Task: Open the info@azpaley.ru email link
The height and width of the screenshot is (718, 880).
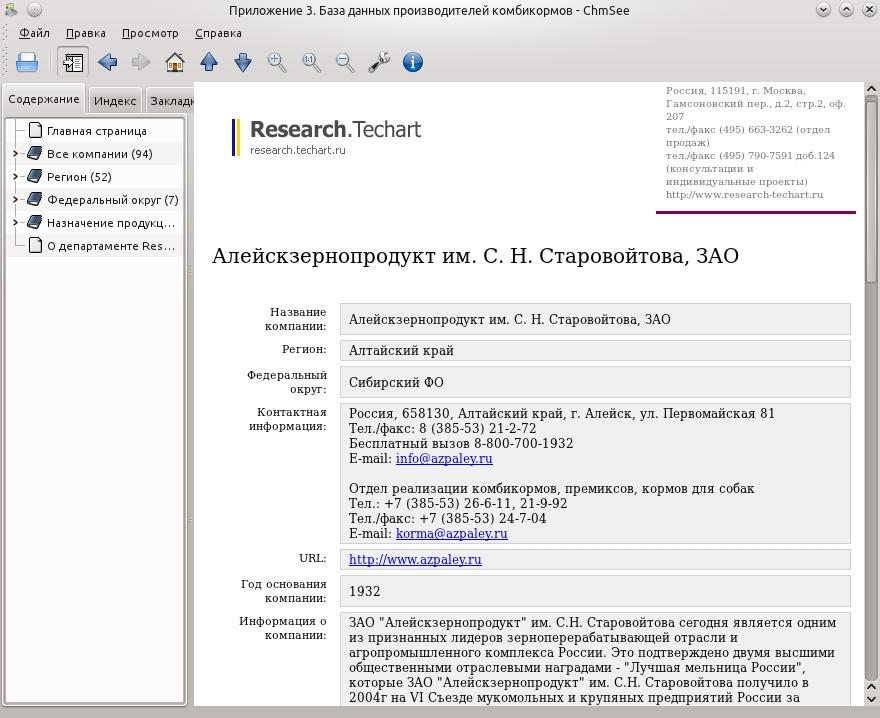Action: (x=444, y=459)
